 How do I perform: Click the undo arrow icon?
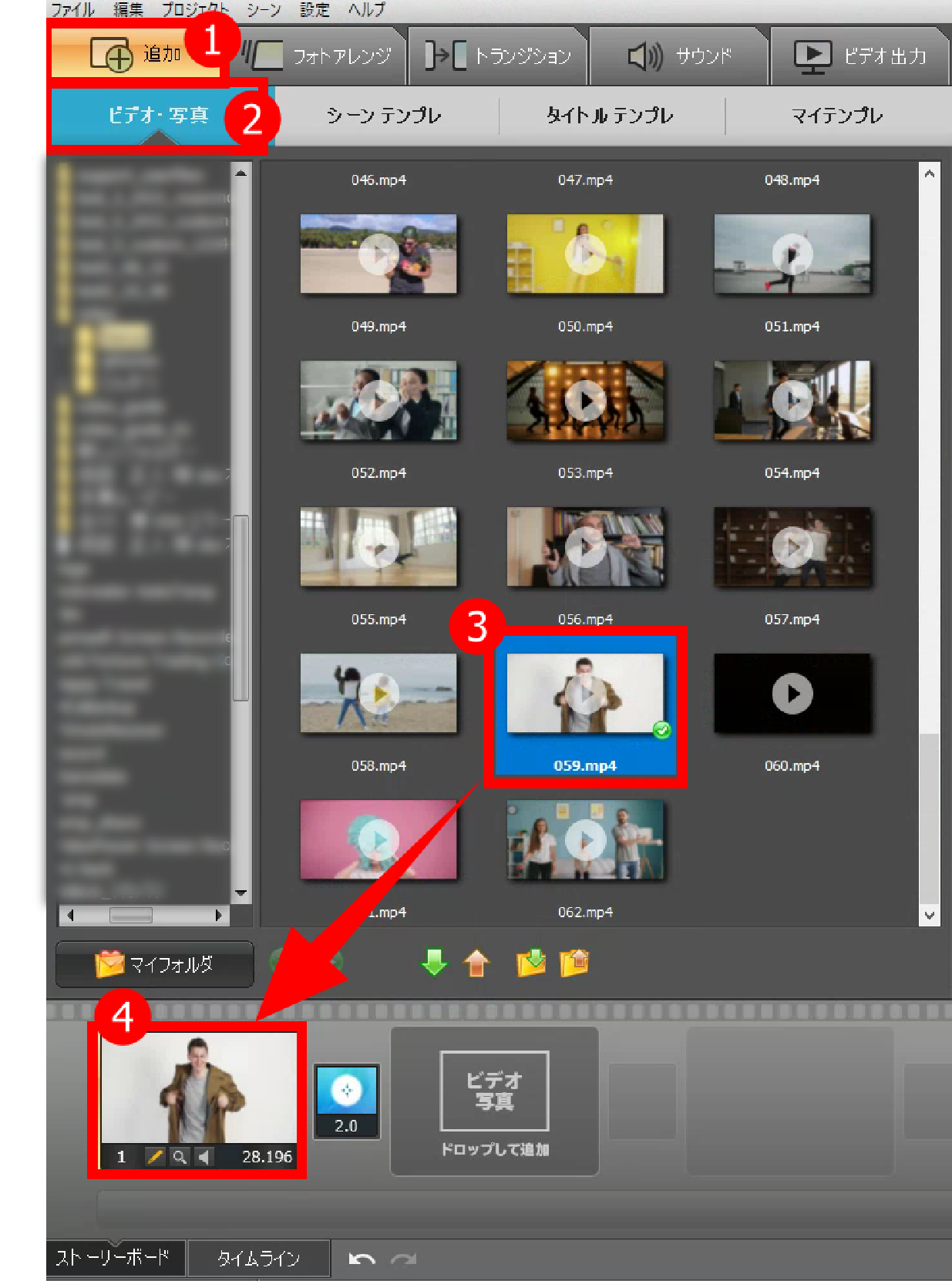tap(362, 1259)
